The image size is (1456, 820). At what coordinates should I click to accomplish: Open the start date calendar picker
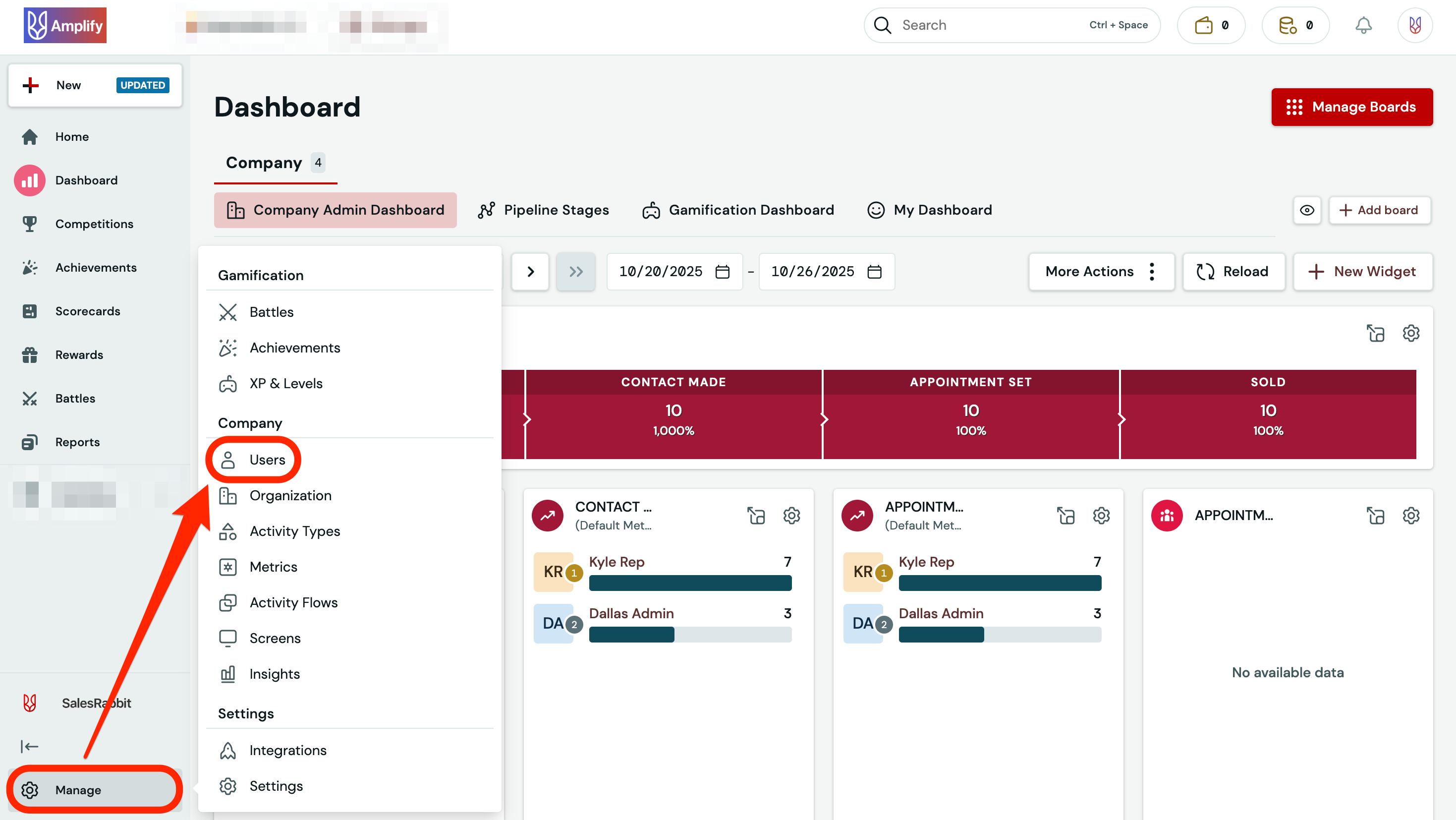tap(723, 272)
